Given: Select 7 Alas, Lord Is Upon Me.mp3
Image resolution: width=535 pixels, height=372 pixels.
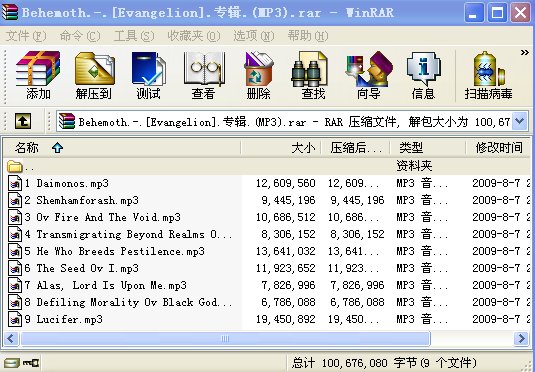Looking at the screenshot, I should pyautogui.click(x=106, y=285).
